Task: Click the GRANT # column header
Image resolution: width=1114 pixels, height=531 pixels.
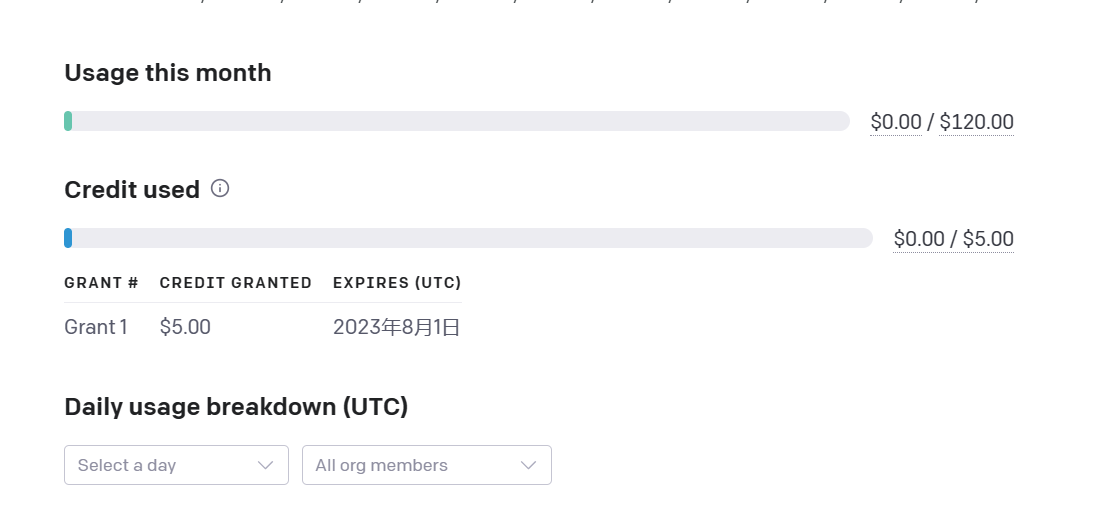Action: pyautogui.click(x=101, y=283)
